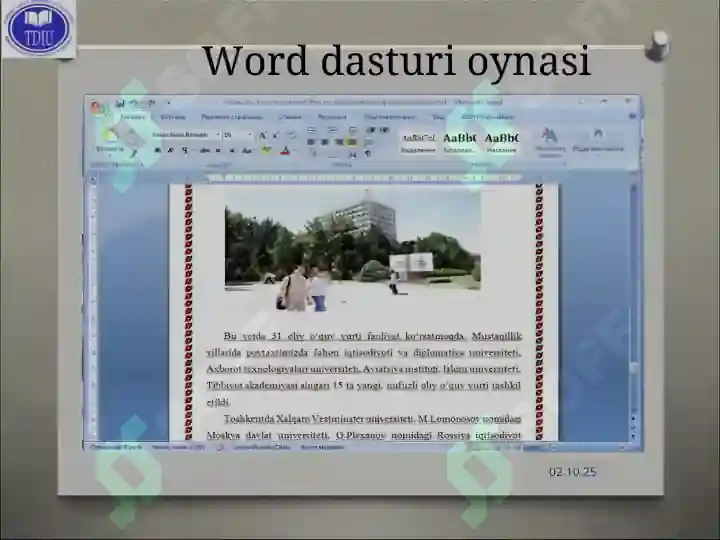This screenshot has height=540, width=720.
Task: Select the campus photo in the document
Action: coord(353,250)
